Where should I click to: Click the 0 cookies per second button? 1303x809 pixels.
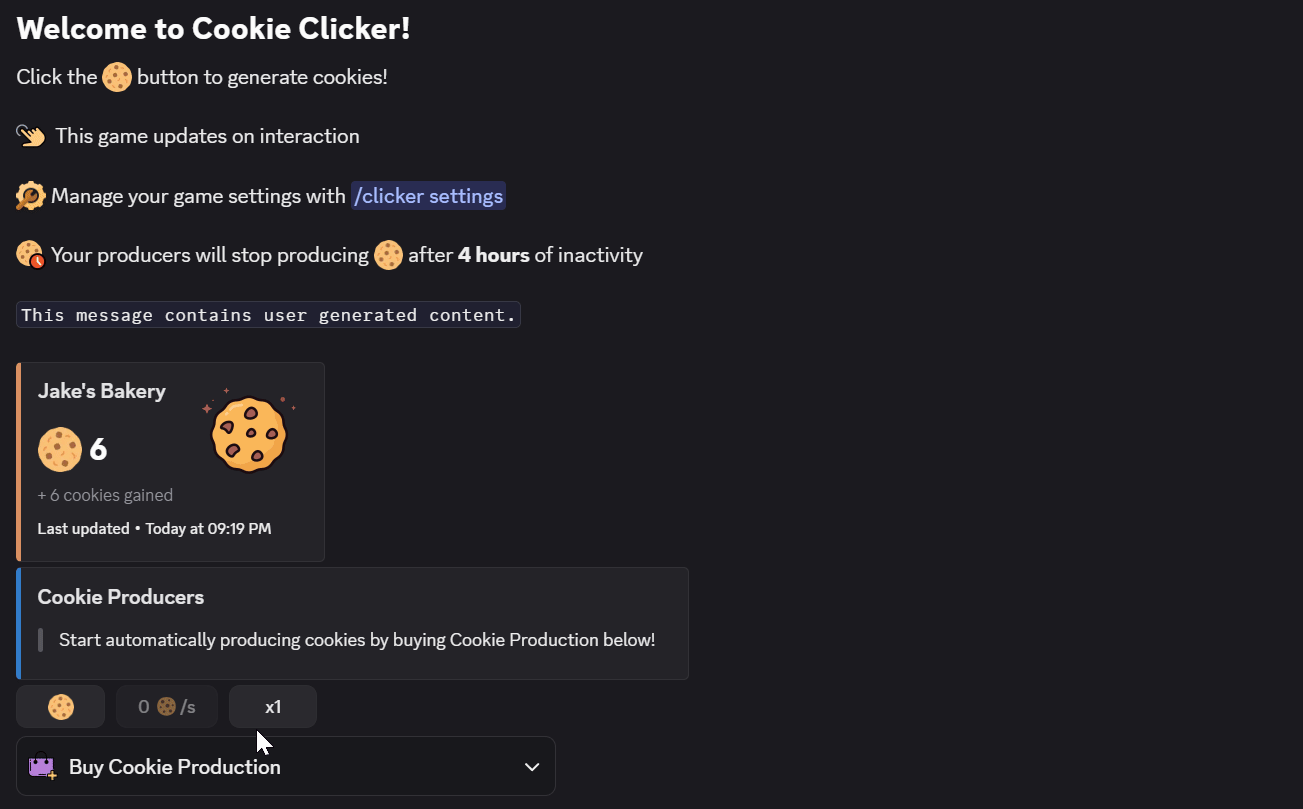(x=167, y=707)
